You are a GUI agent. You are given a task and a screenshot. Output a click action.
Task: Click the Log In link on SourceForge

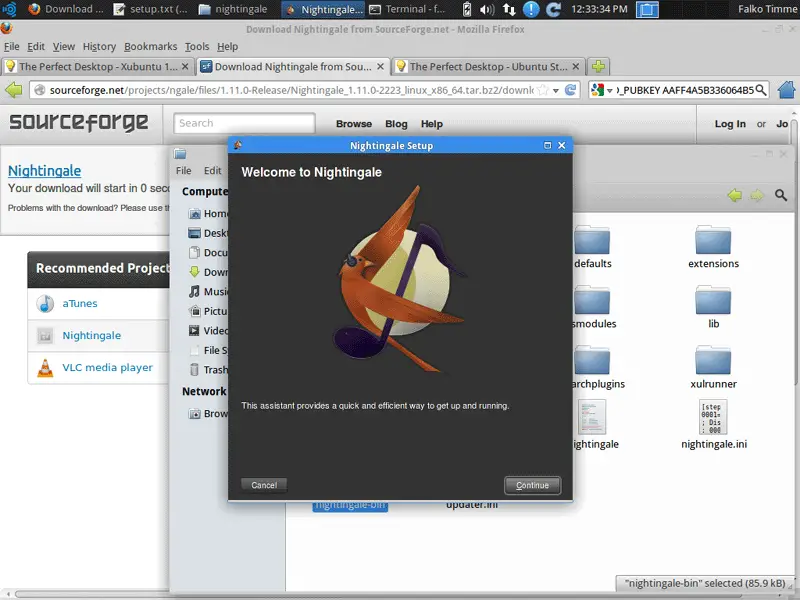[730, 124]
